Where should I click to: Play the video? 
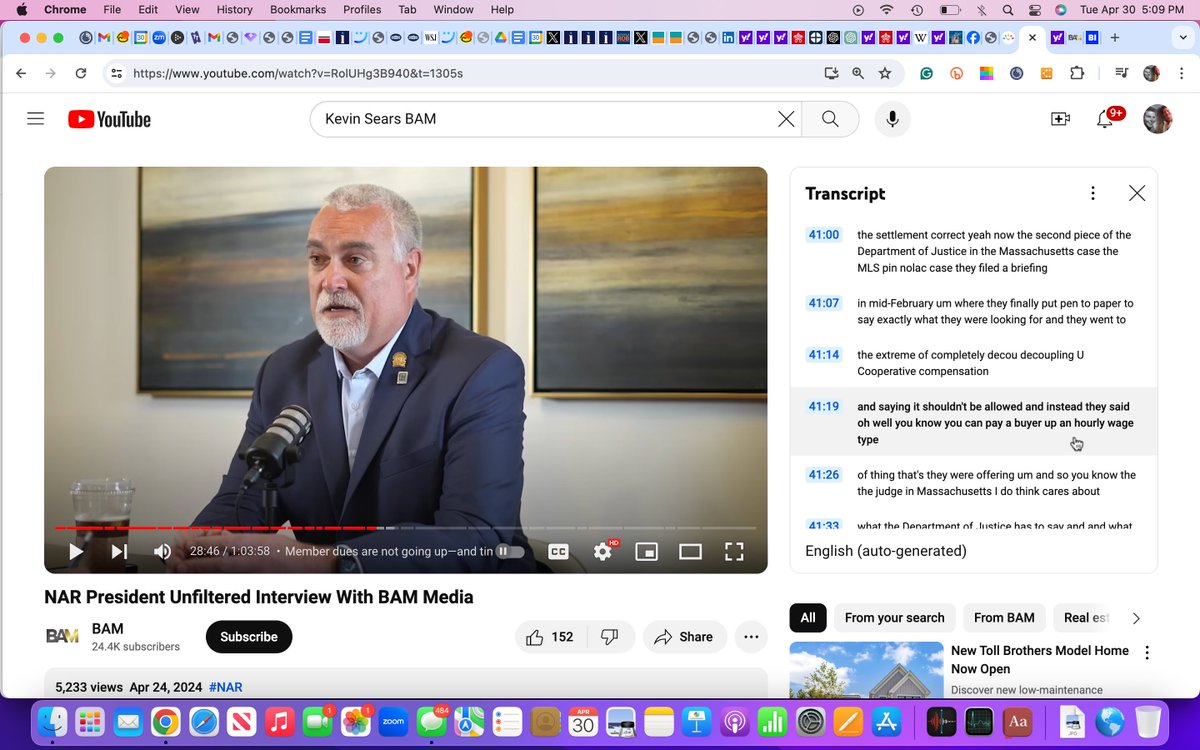(76, 551)
